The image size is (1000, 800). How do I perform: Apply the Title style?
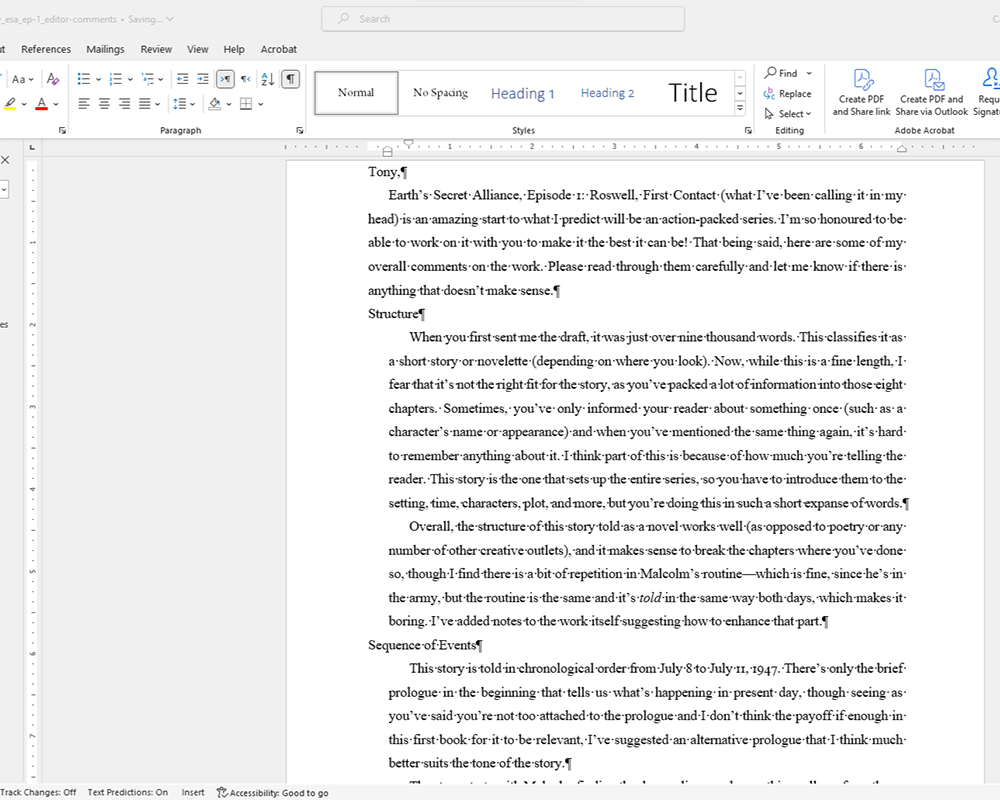click(x=693, y=93)
